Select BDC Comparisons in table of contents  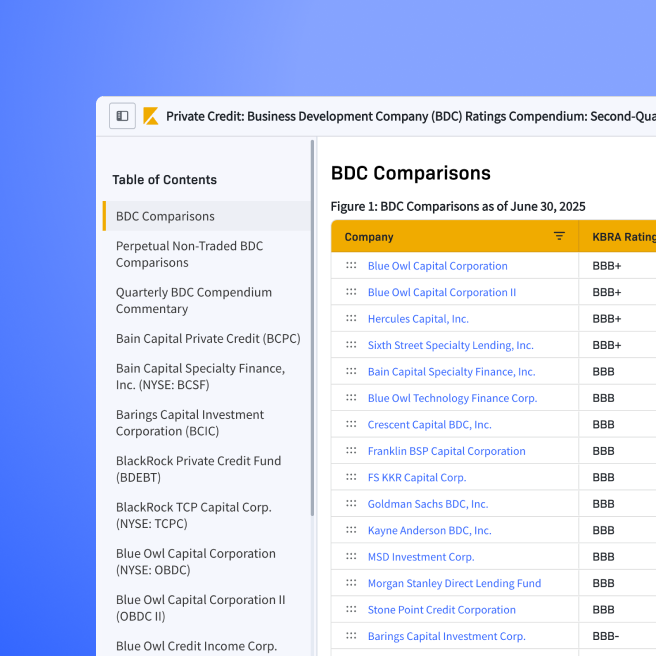pos(207,216)
